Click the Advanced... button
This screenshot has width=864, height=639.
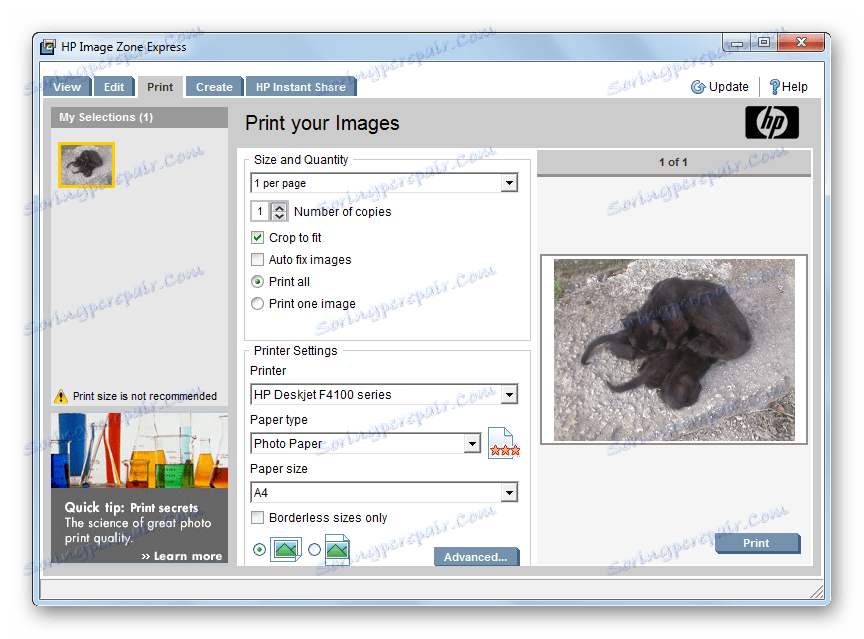pyautogui.click(x=476, y=557)
